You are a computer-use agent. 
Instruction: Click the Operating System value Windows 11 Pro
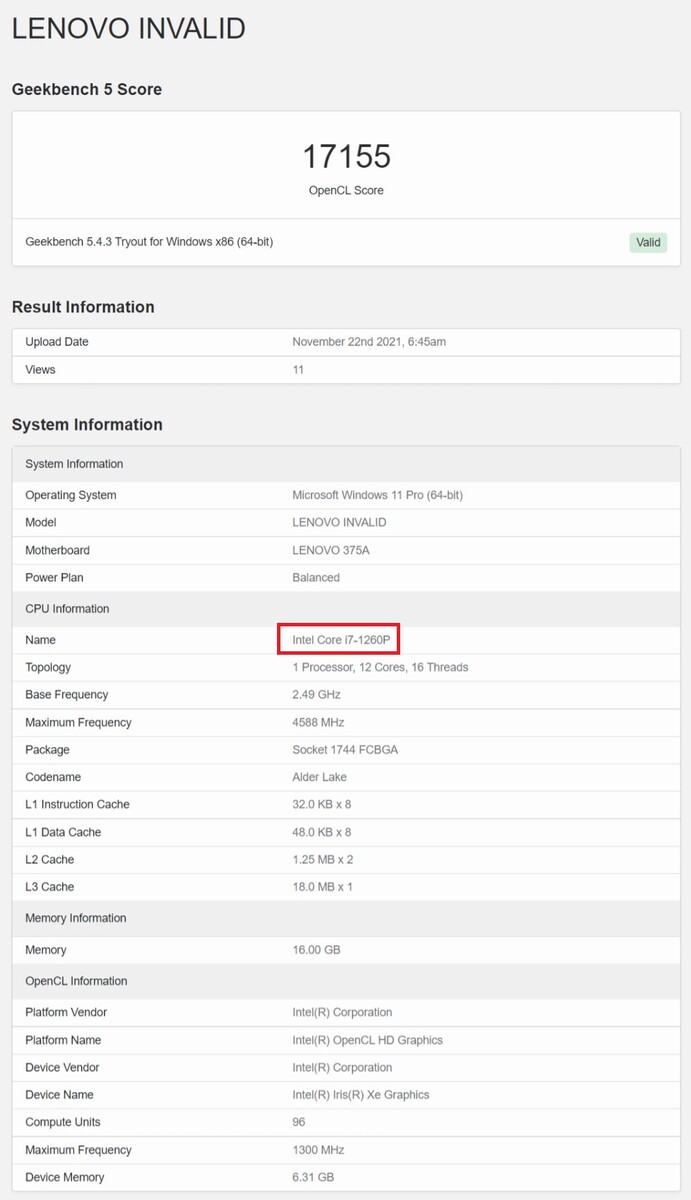coord(377,495)
